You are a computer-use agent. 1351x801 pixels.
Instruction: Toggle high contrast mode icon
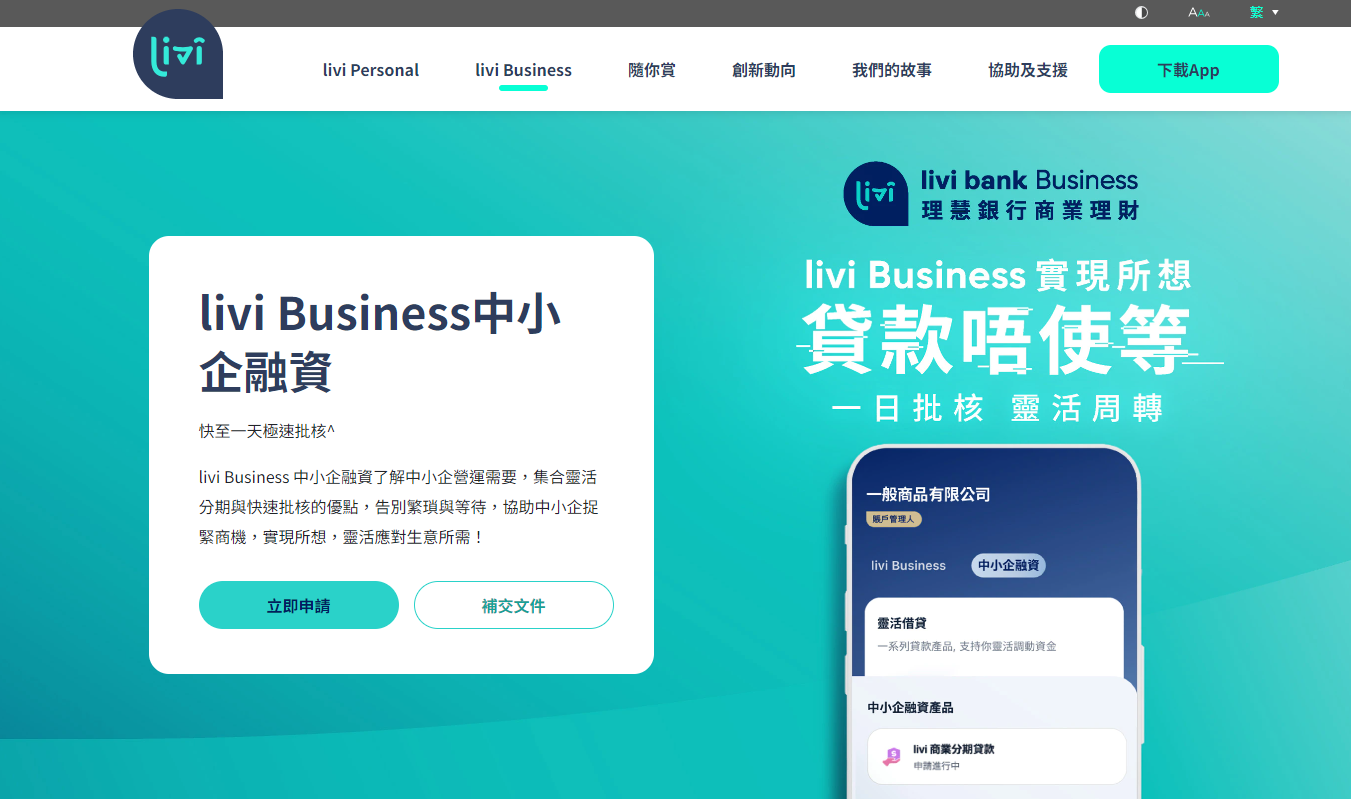coord(1142,12)
